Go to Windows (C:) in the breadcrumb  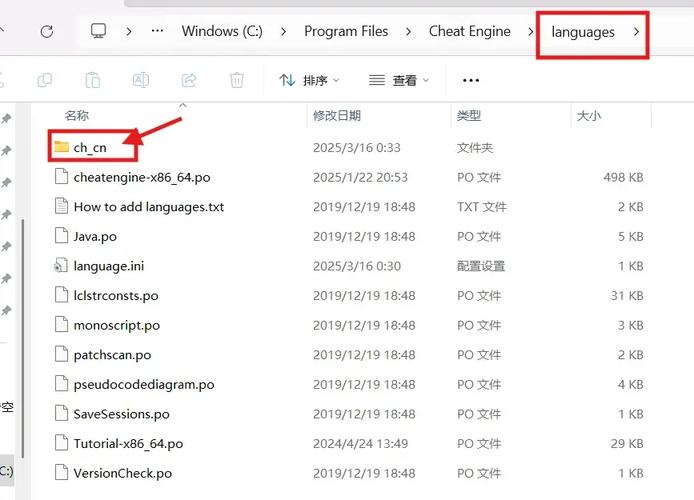click(222, 31)
